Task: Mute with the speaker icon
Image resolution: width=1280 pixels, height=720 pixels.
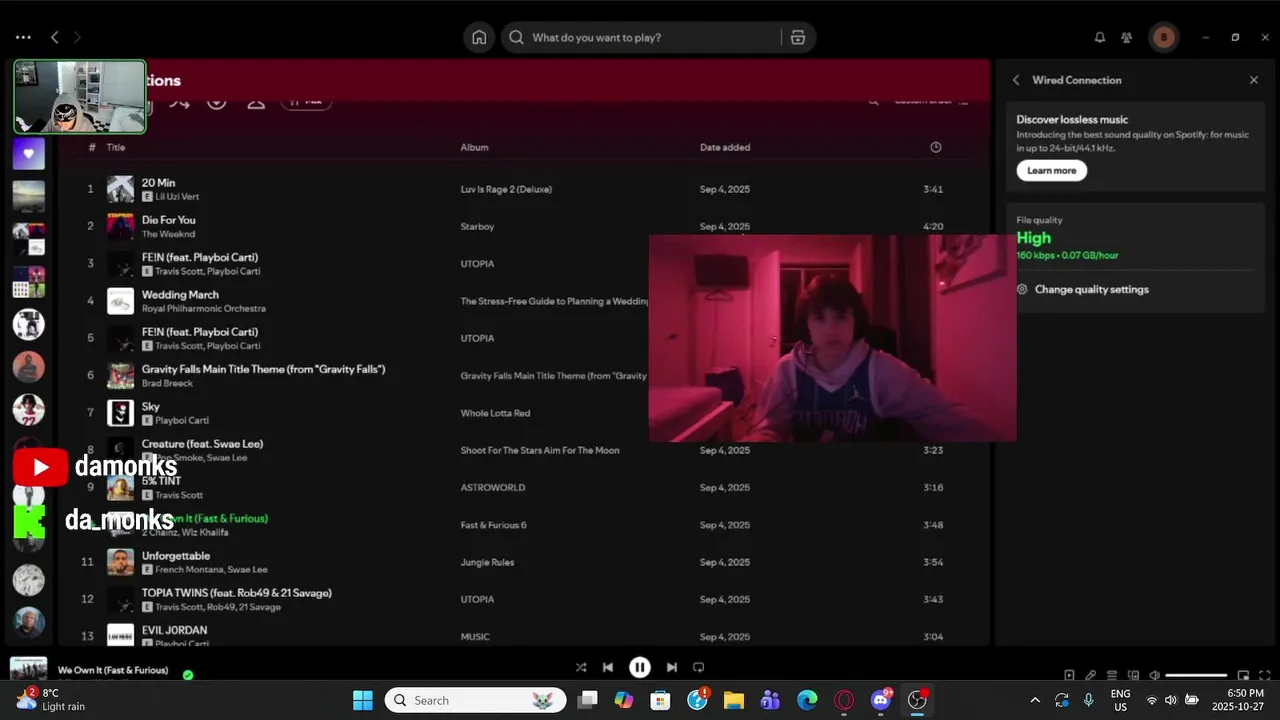Action: [x=1154, y=675]
